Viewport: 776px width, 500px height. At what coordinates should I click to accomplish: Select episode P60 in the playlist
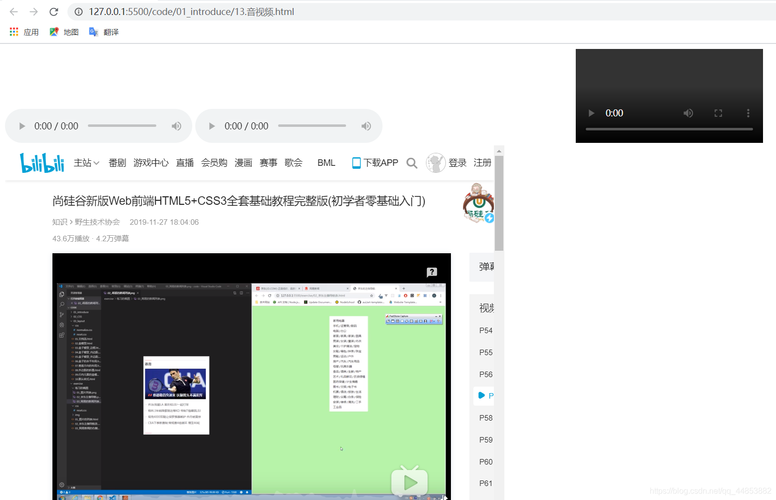pyautogui.click(x=486, y=462)
